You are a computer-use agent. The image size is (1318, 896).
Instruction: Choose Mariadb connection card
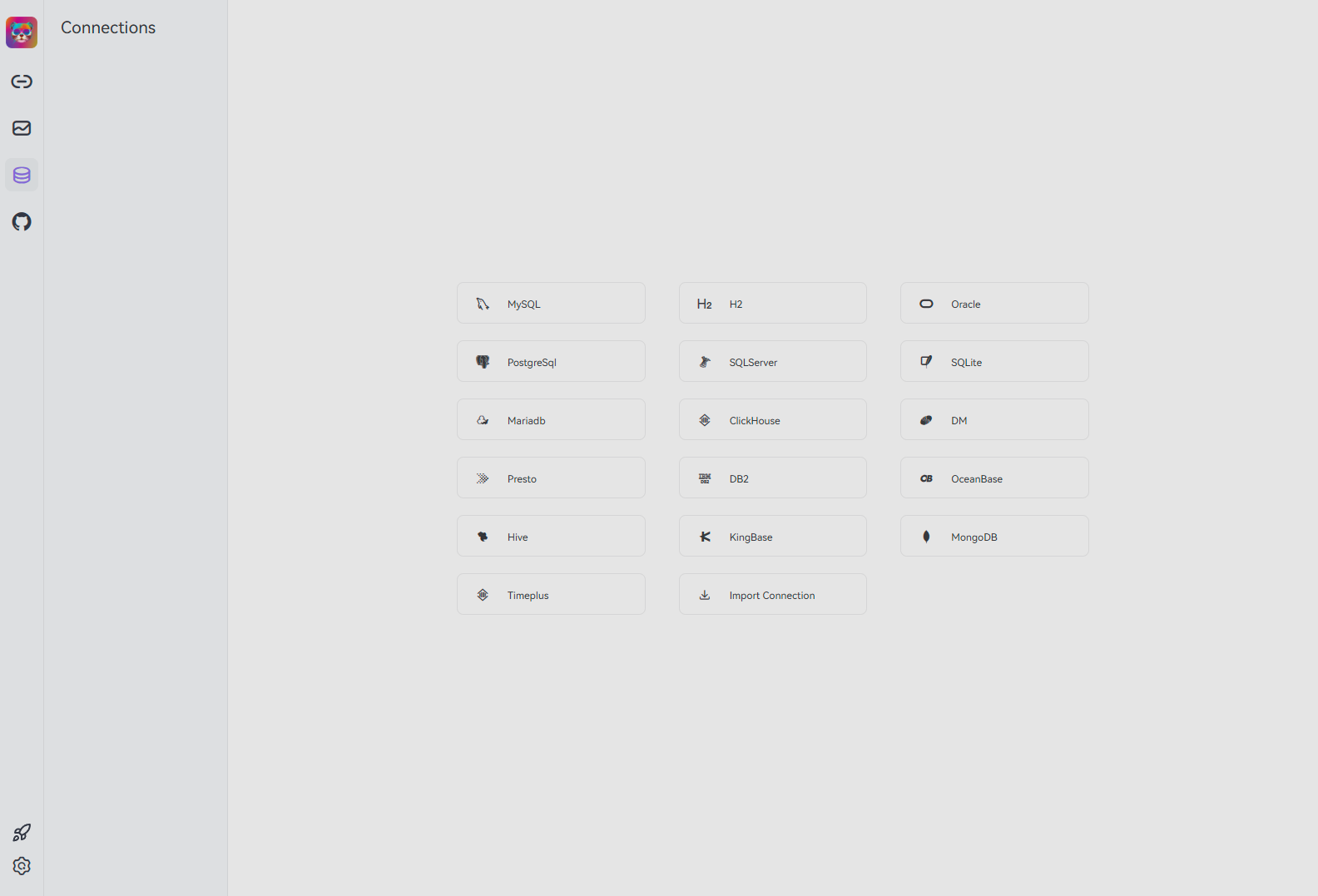pyautogui.click(x=551, y=419)
